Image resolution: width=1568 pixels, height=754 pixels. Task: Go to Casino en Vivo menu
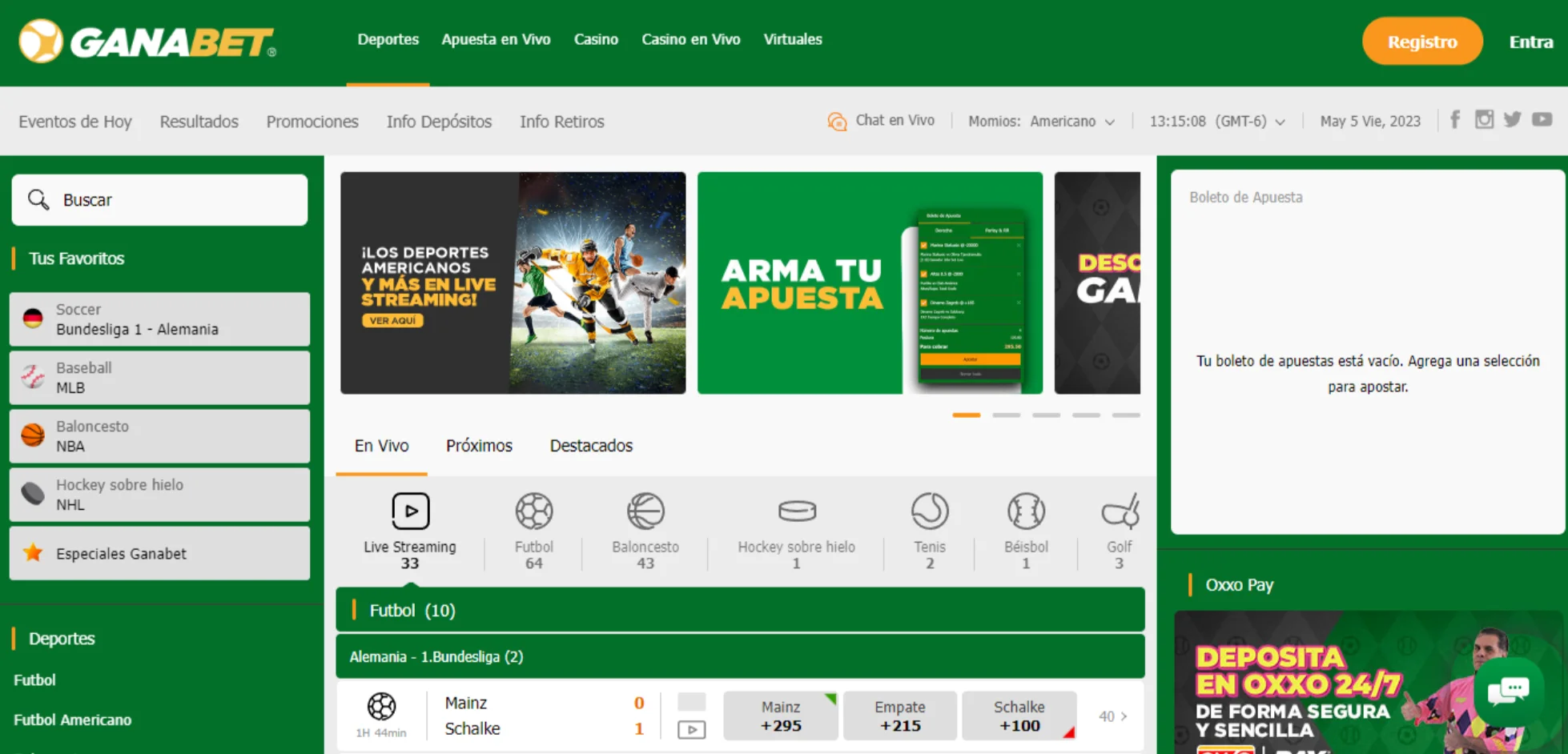(690, 39)
